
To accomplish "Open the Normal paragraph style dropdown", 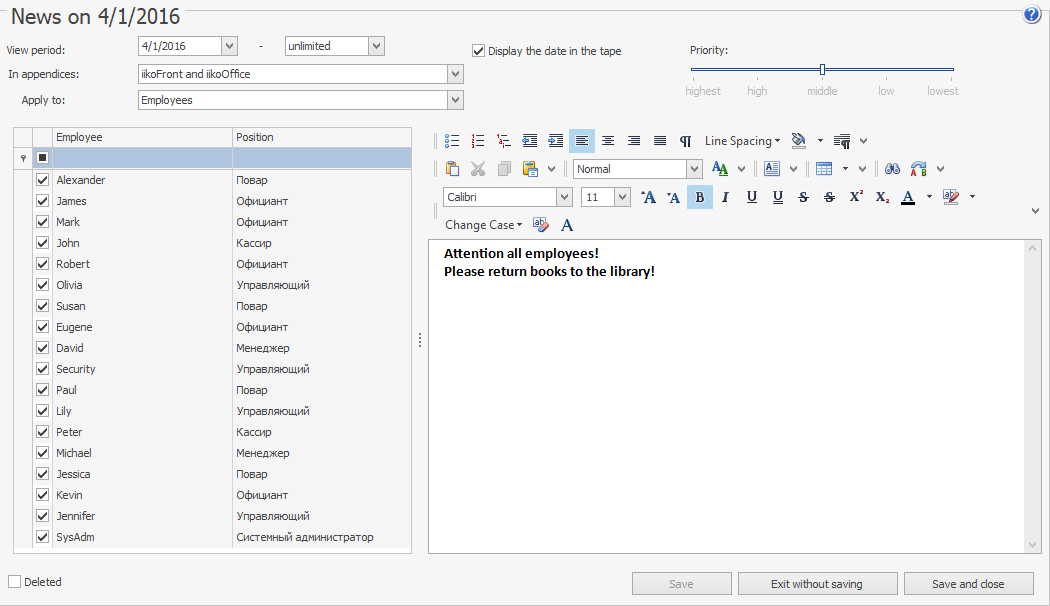I will (x=694, y=169).
